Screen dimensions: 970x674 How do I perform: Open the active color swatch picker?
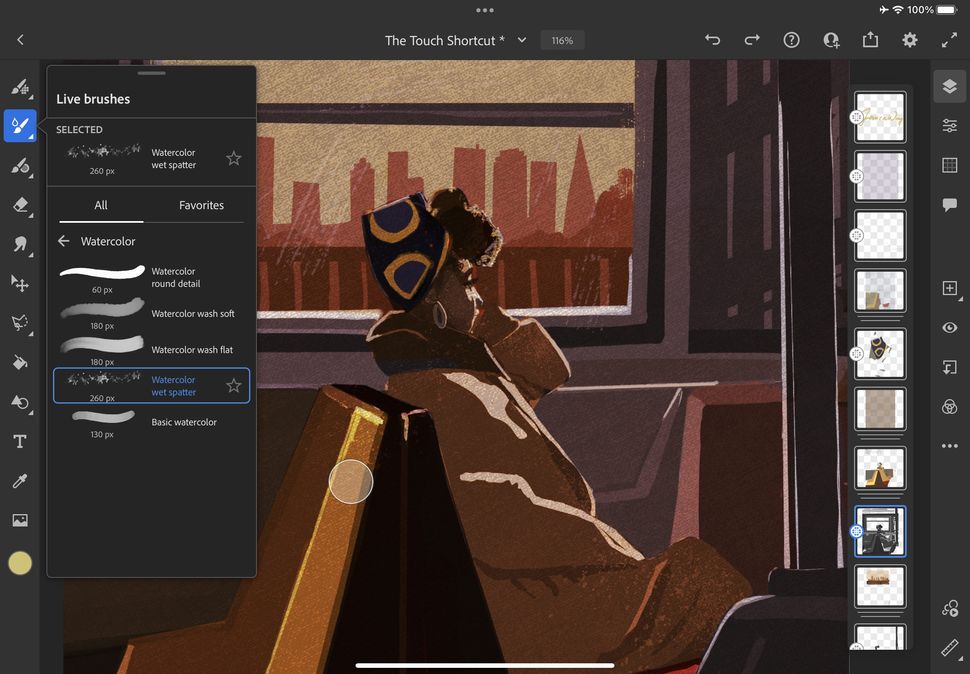[x=20, y=562]
